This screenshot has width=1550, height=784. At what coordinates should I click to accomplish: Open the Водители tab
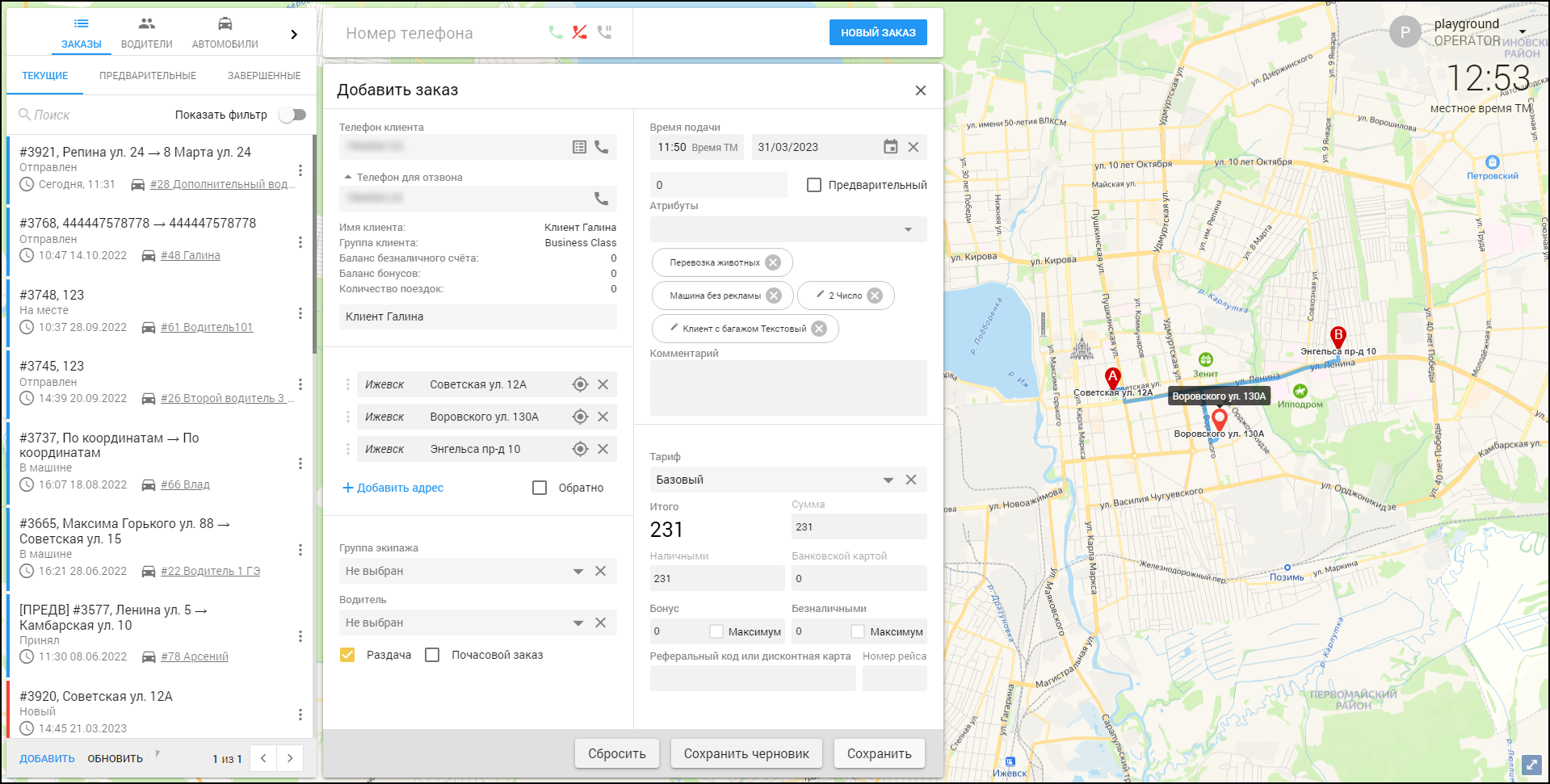coord(146,33)
